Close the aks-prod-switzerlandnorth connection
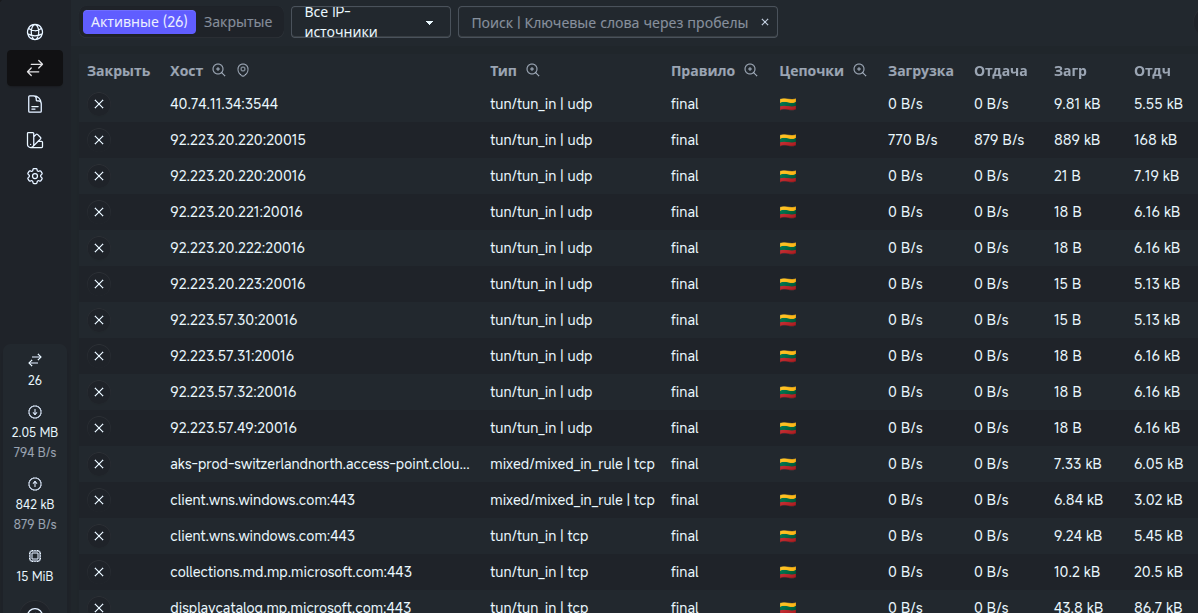 tap(99, 464)
